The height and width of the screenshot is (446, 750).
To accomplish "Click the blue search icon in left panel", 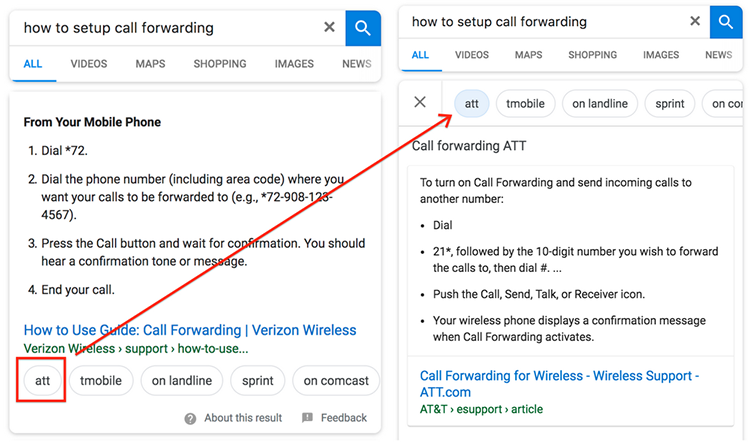I will pos(363,28).
